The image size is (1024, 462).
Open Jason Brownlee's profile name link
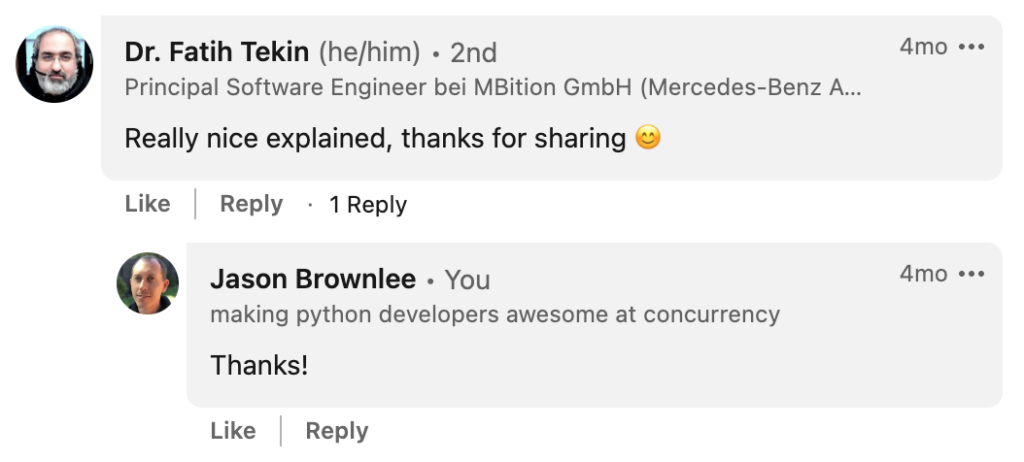[313, 279]
